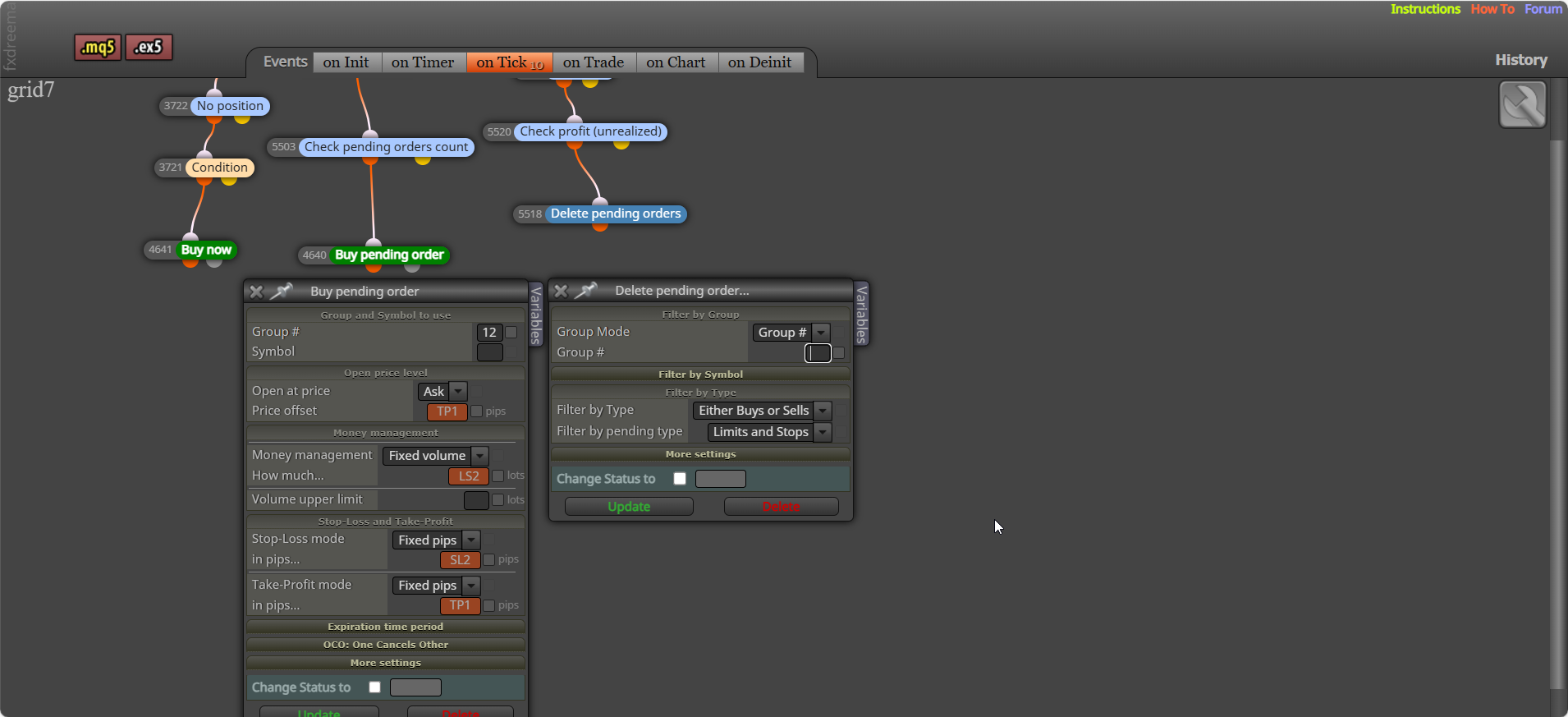Image resolution: width=1568 pixels, height=717 pixels.
Task: Open the Open at price Ask dropdown
Action: tap(442, 392)
